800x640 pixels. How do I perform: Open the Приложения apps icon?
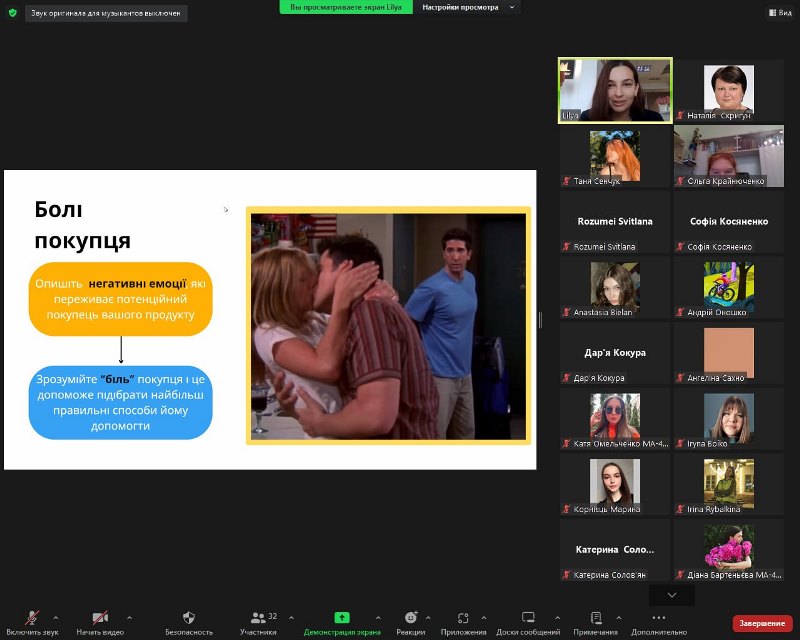462,618
